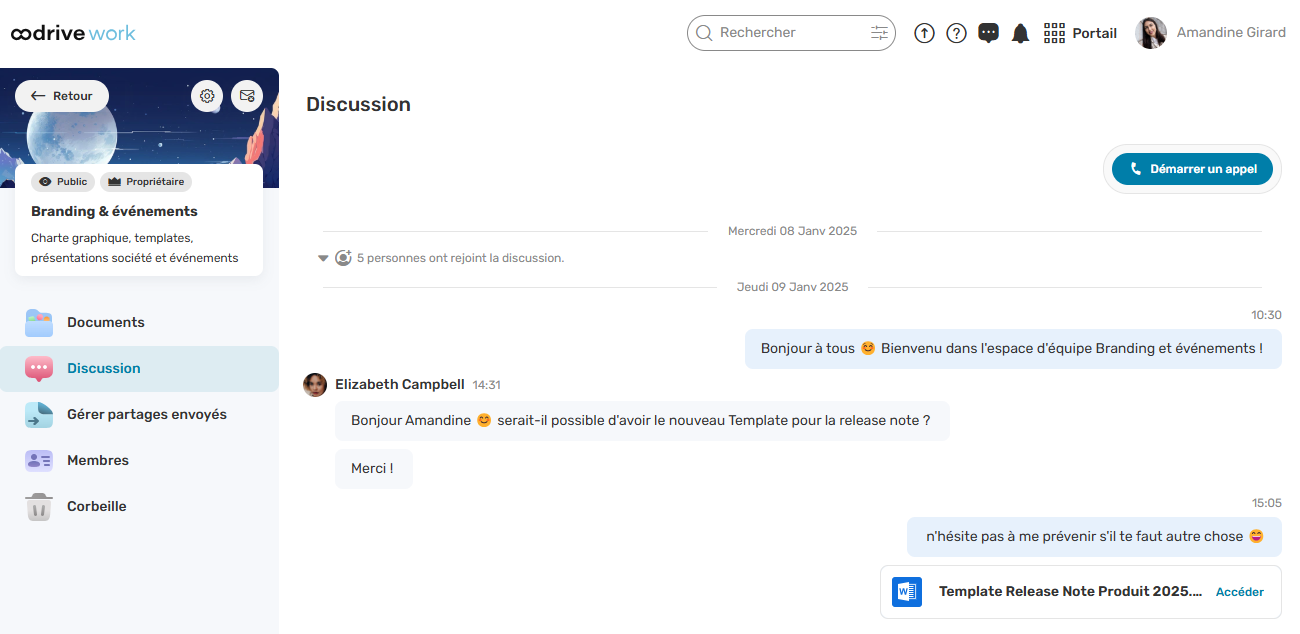This screenshot has height=634, width=1300.
Task: Show notifications via the bell icon
Action: (x=1020, y=33)
